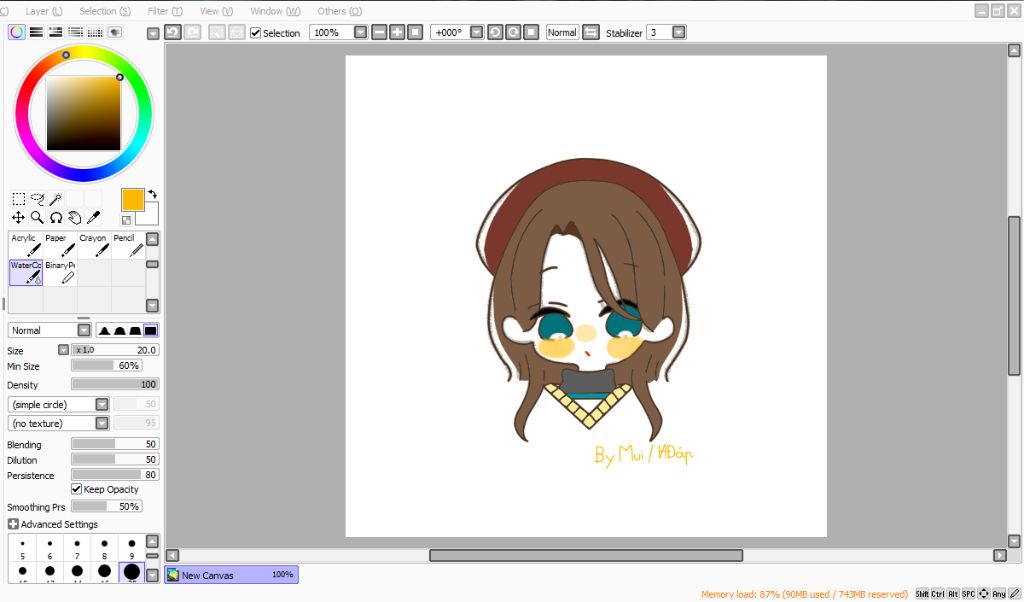This screenshot has height=602, width=1024.
Task: Click the Normal view mode button
Action: [562, 32]
